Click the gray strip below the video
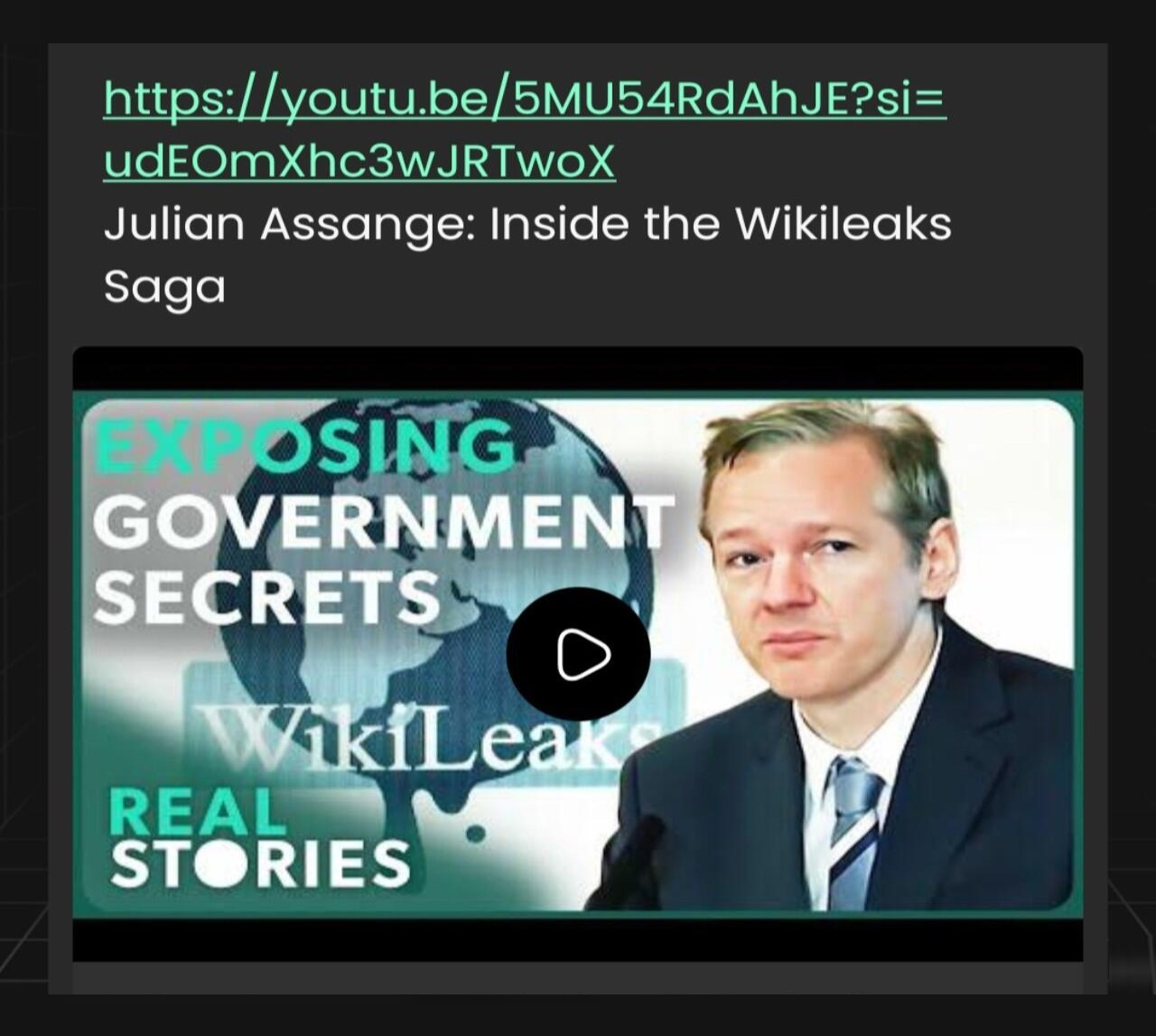 (578, 978)
